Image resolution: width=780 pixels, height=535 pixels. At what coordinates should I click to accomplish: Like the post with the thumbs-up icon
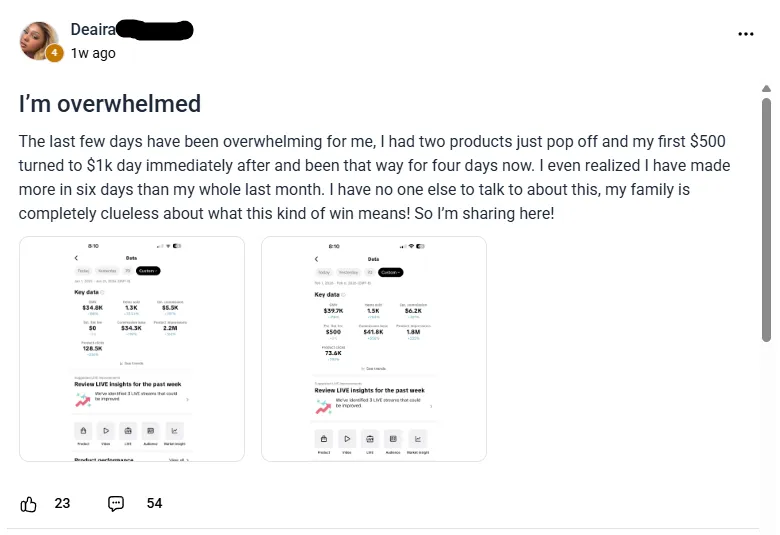click(29, 503)
